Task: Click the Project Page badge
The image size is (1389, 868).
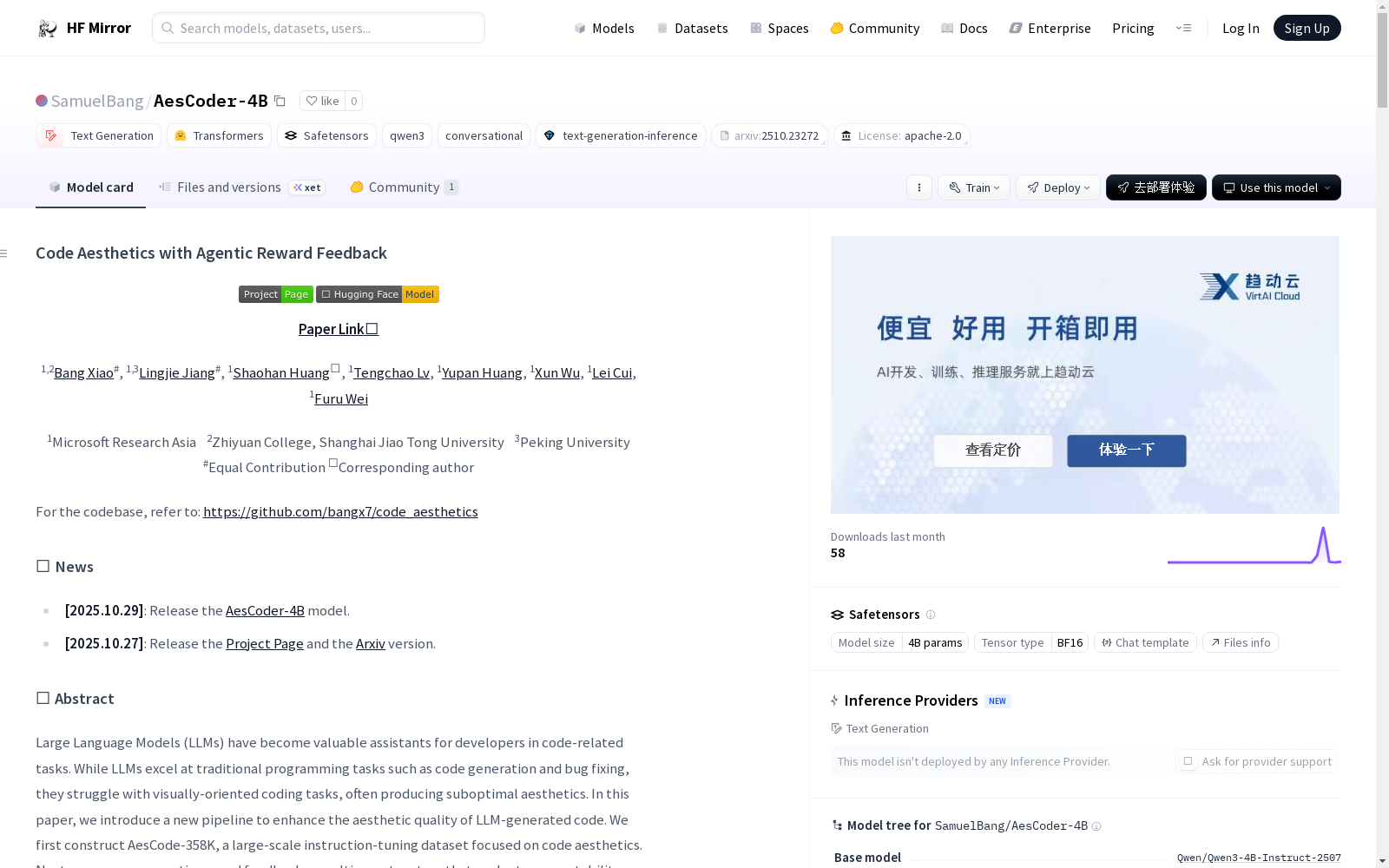Action: pos(276,294)
